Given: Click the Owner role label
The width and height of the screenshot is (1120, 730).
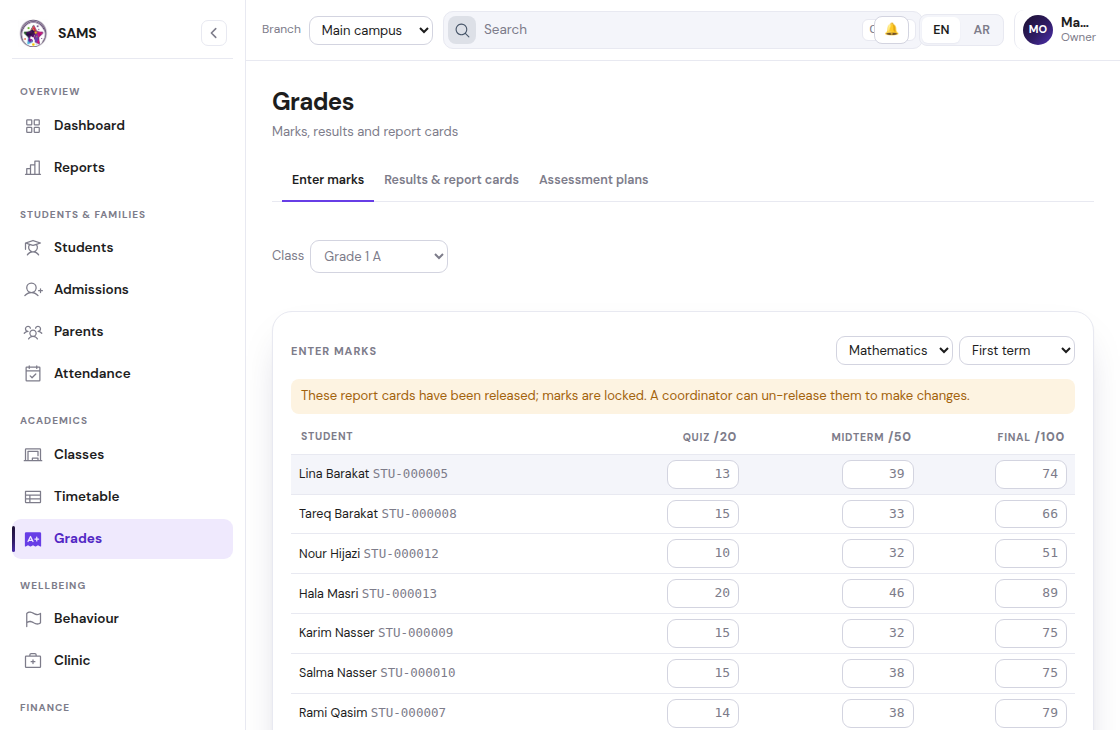Looking at the screenshot, I should point(1078,38).
